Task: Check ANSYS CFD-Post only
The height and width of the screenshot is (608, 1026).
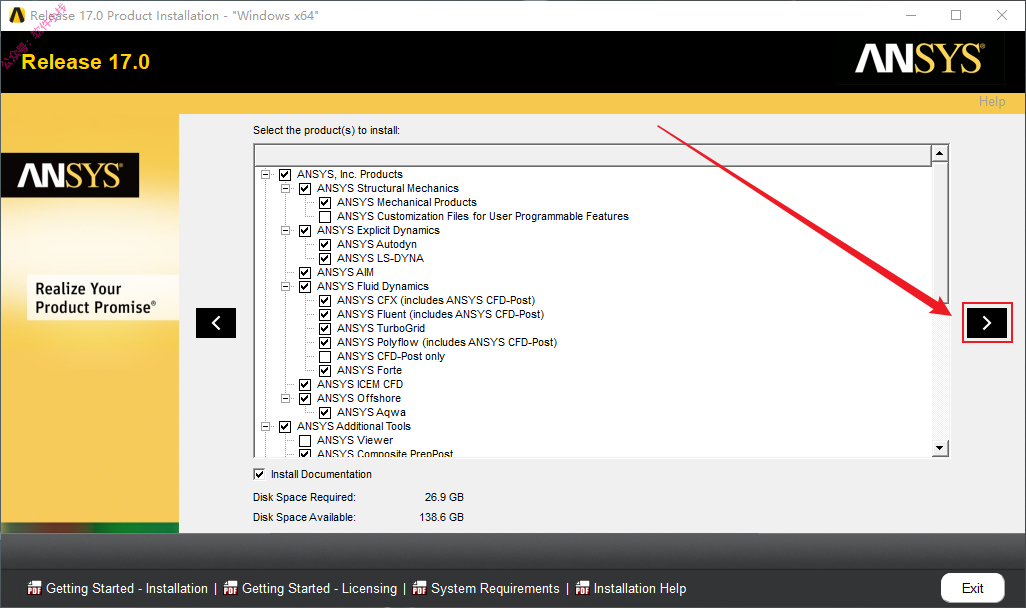Action: click(x=325, y=357)
